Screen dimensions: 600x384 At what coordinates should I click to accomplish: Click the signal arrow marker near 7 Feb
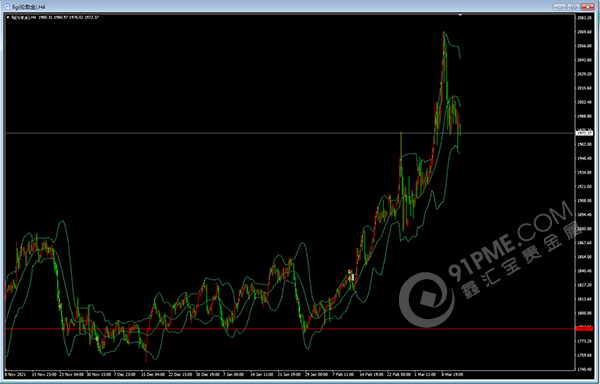(350, 273)
